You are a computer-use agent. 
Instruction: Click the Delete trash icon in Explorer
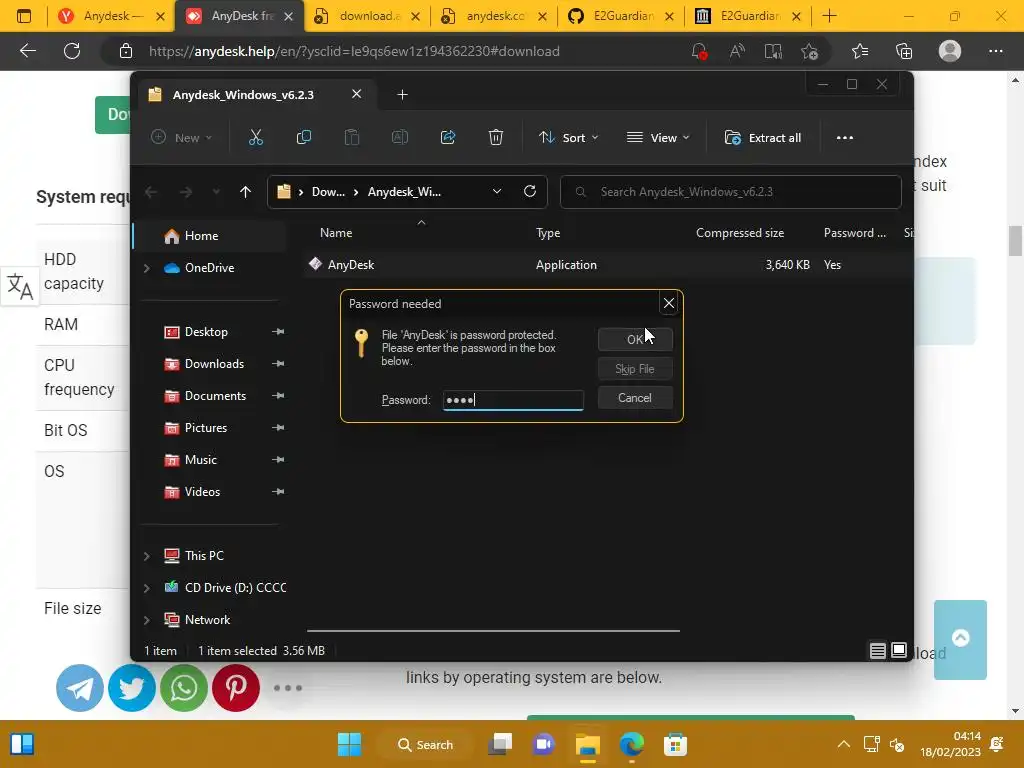(496, 138)
